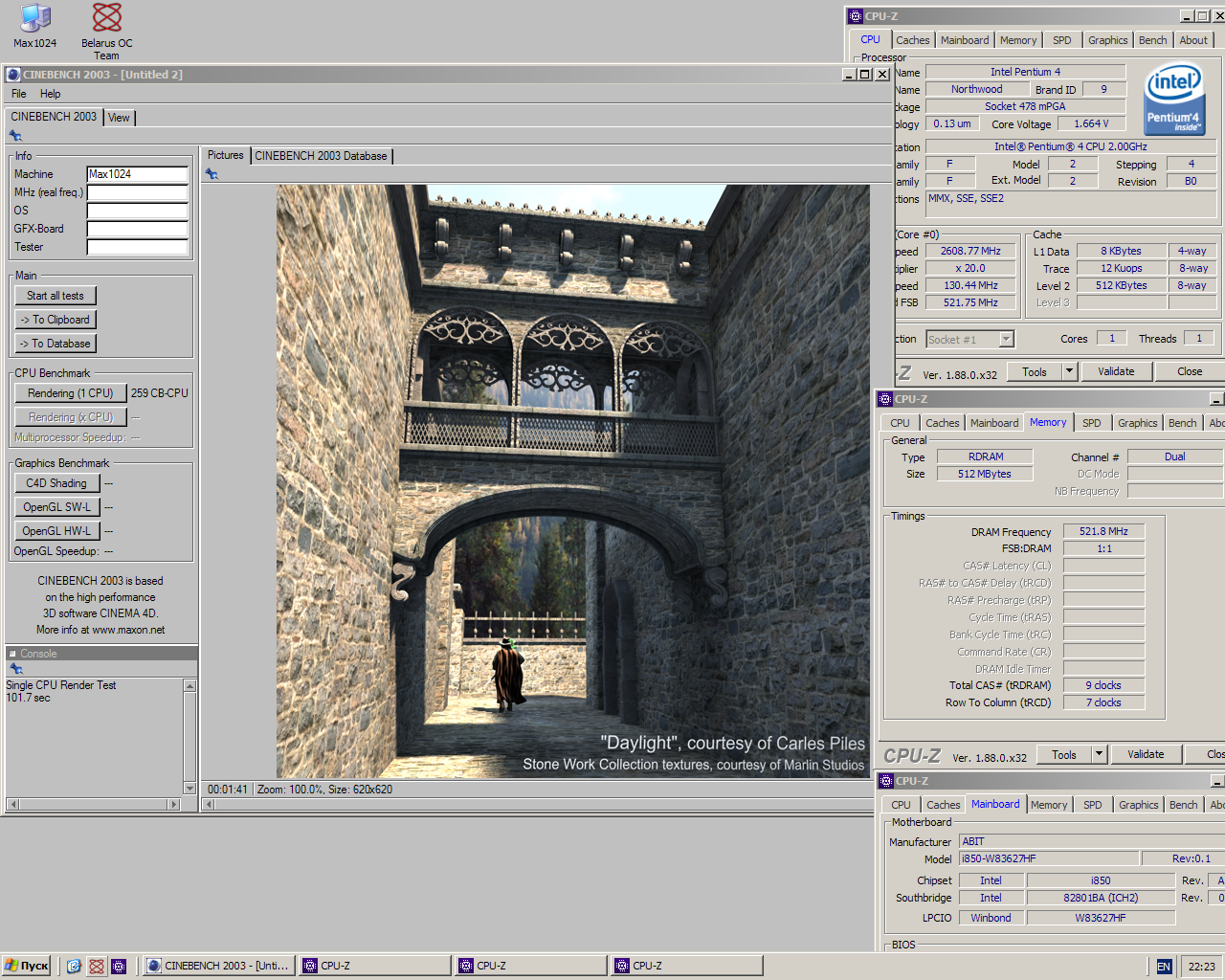Click the 101.7 sec console entry
Viewport: 1225px width, 980px height.
tap(29, 698)
